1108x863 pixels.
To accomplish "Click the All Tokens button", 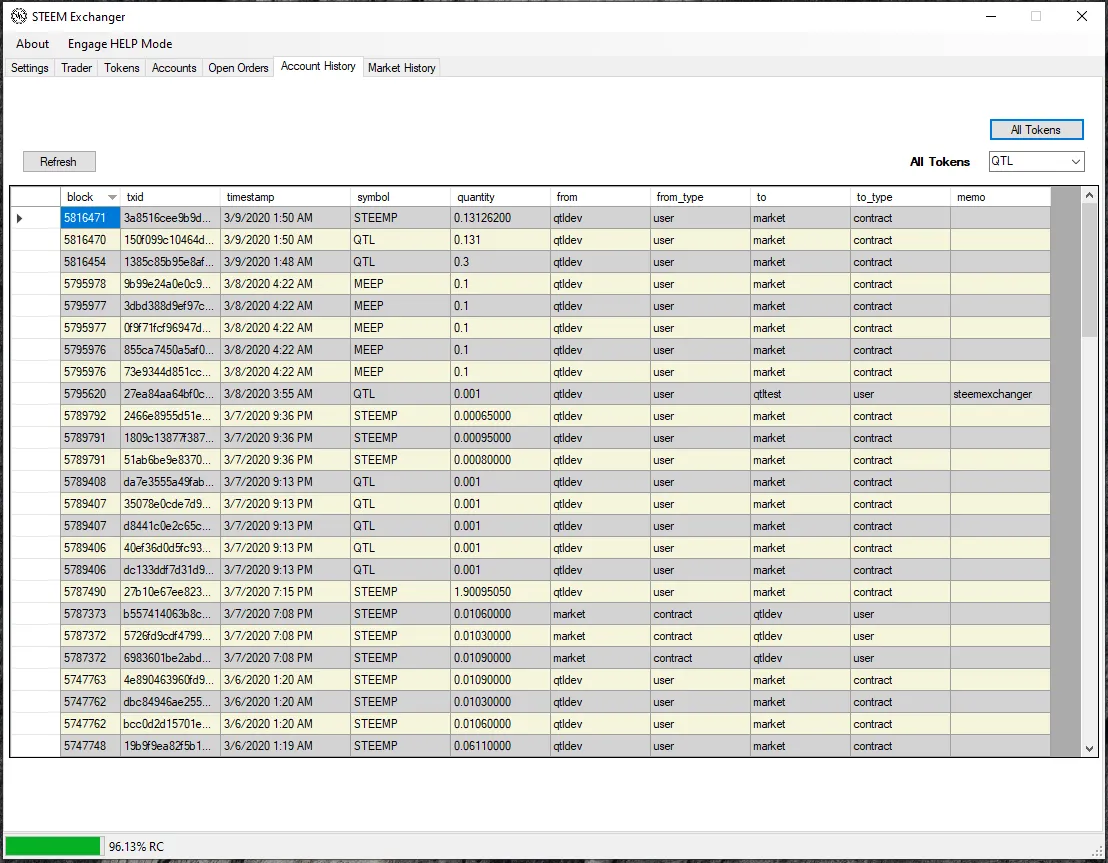I will [x=1036, y=130].
